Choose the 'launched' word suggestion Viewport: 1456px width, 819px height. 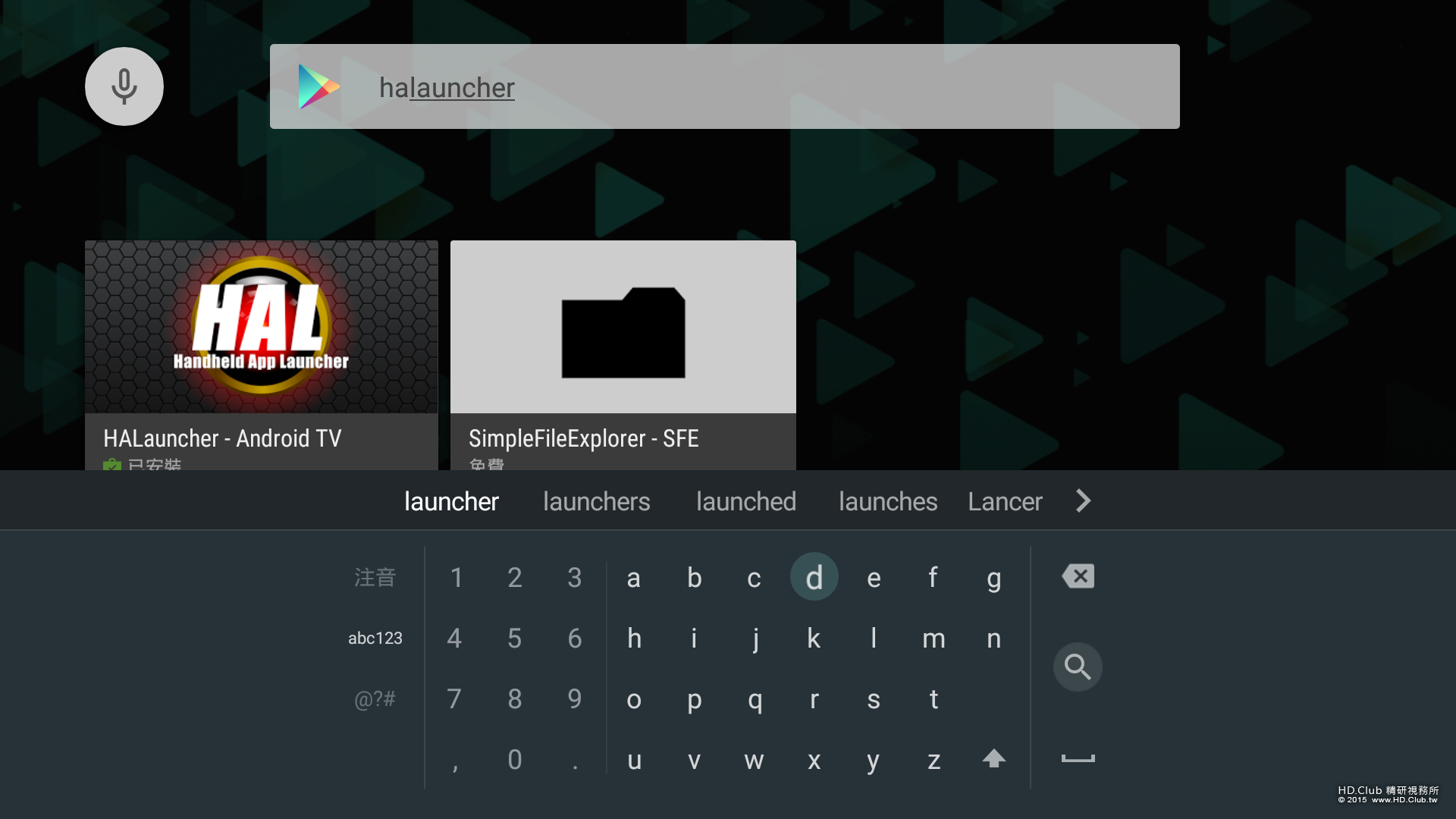tap(746, 501)
